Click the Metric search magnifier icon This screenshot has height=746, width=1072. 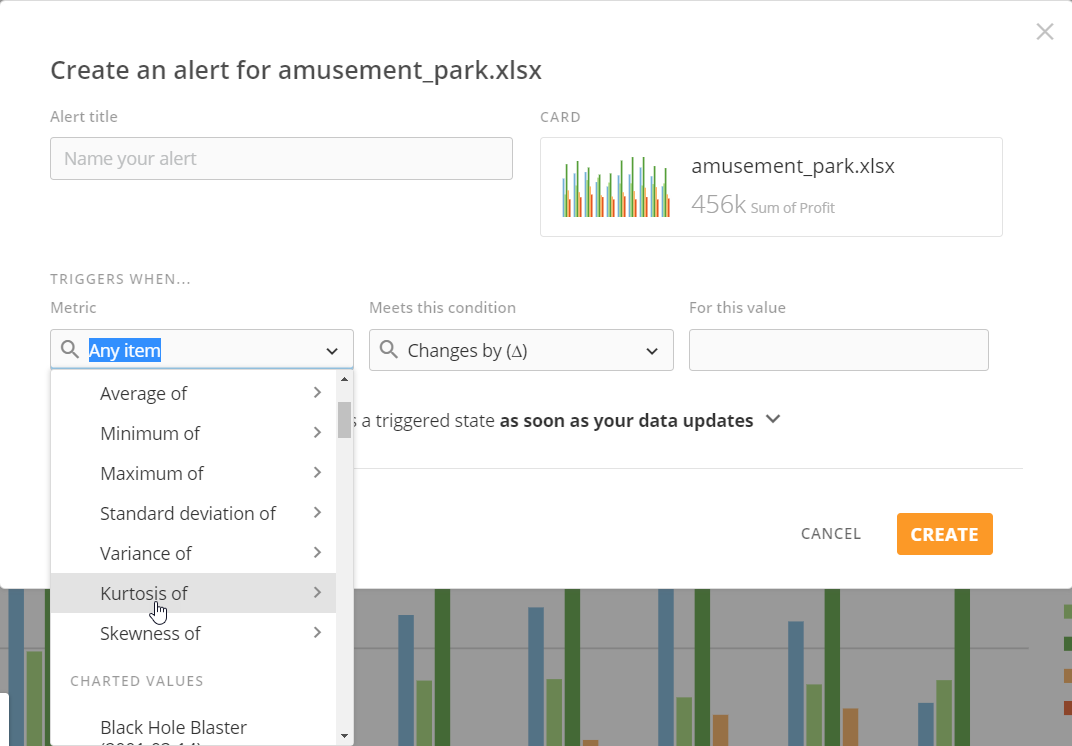[x=69, y=350]
